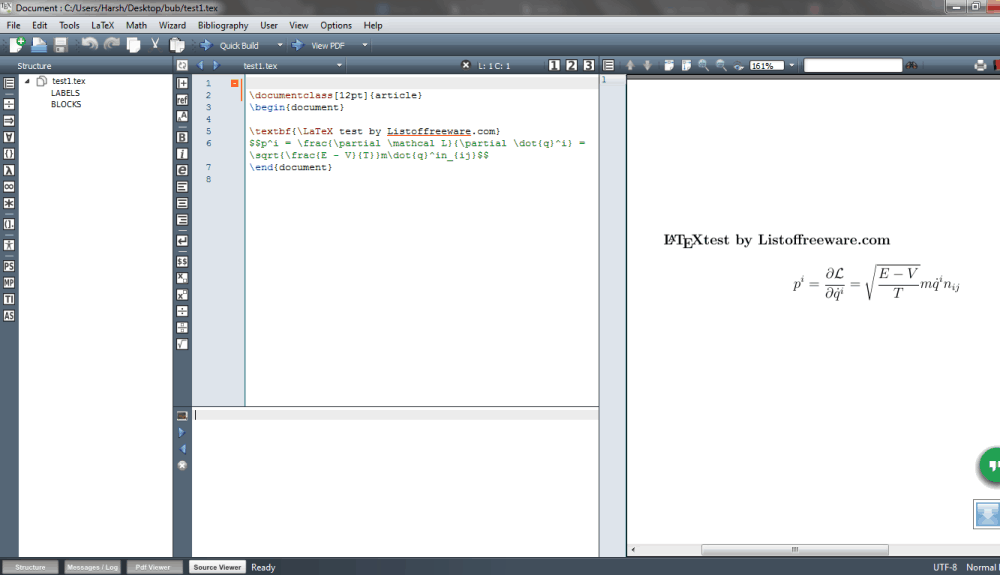Open the MetaPost commands panel (MP icon)
Screen dimensions: 1000x575
coord(9,282)
